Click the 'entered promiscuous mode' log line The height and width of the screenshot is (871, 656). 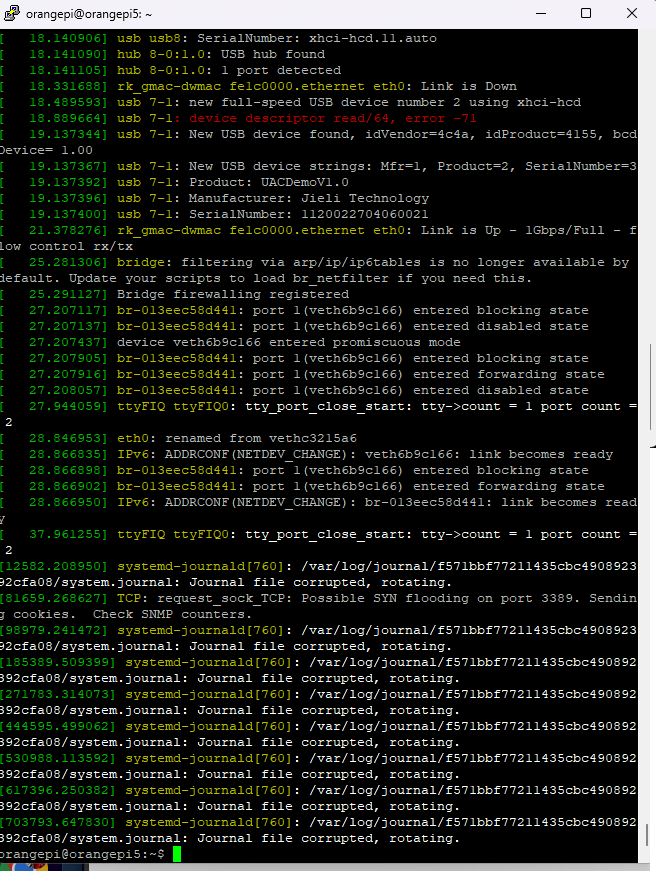pyautogui.click(x=290, y=342)
